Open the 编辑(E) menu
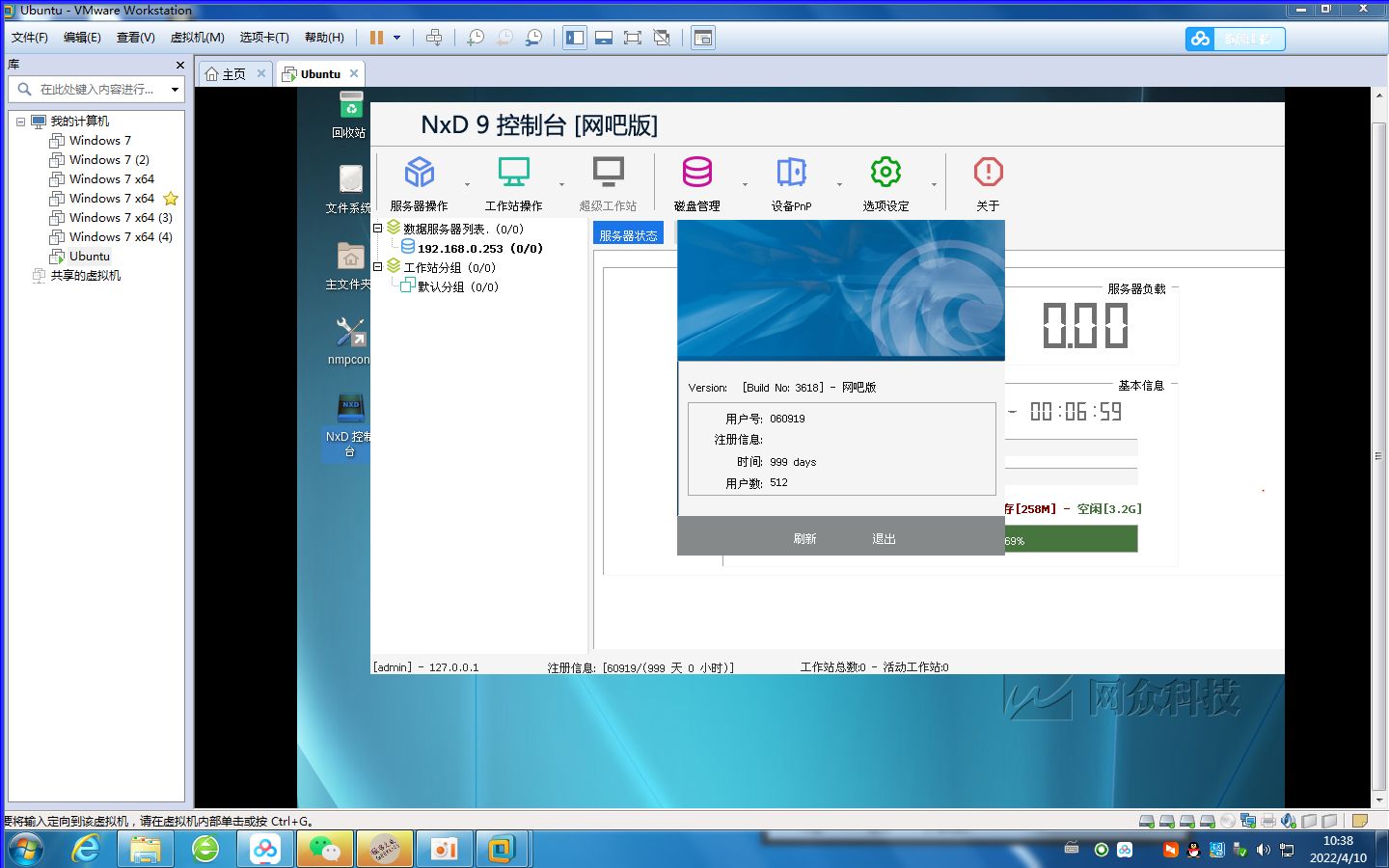This screenshot has width=1389, height=868. pos(82,38)
